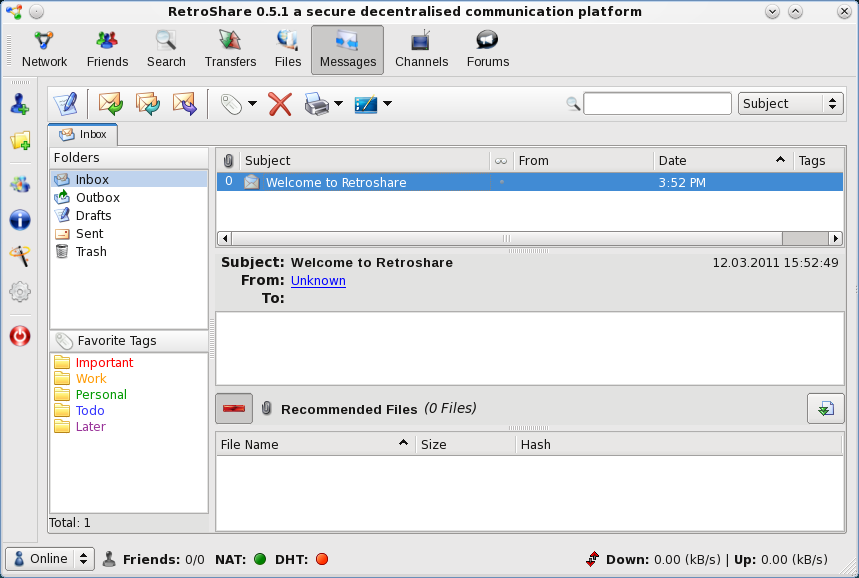859x578 pixels.
Task: Select the Inbox folder
Action: coord(129,179)
